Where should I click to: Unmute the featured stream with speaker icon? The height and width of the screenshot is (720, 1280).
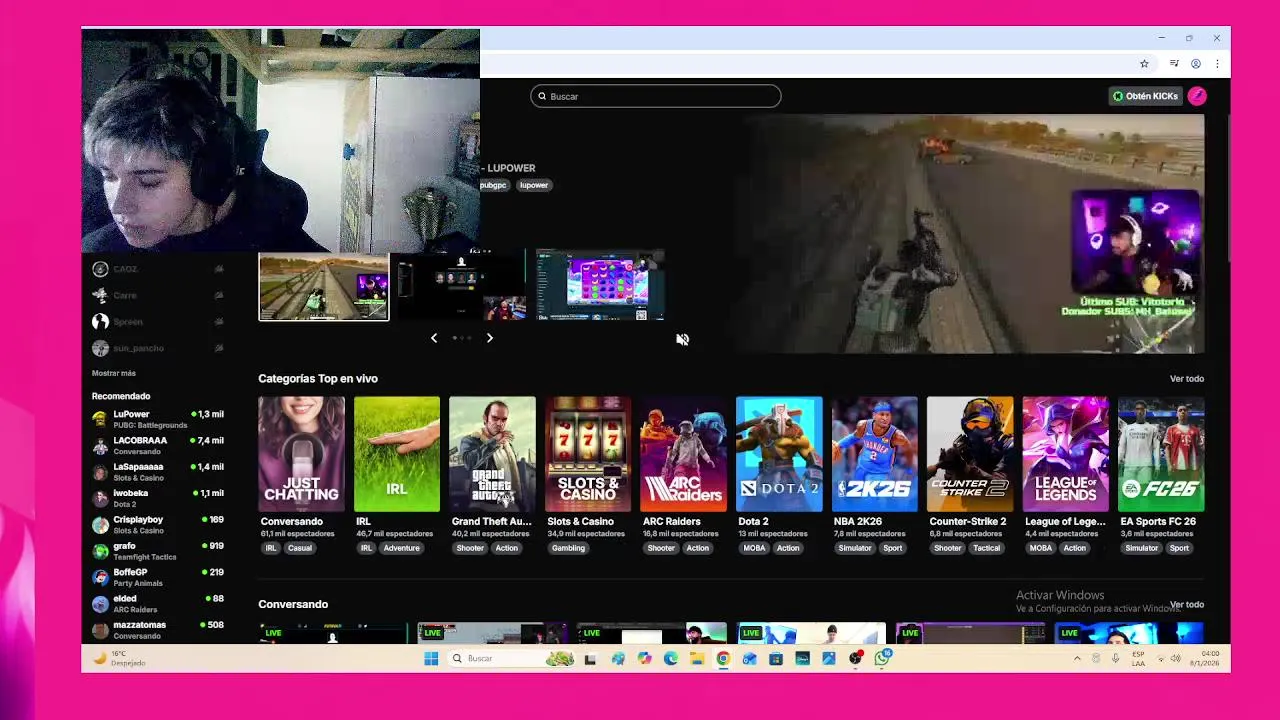[x=682, y=340]
